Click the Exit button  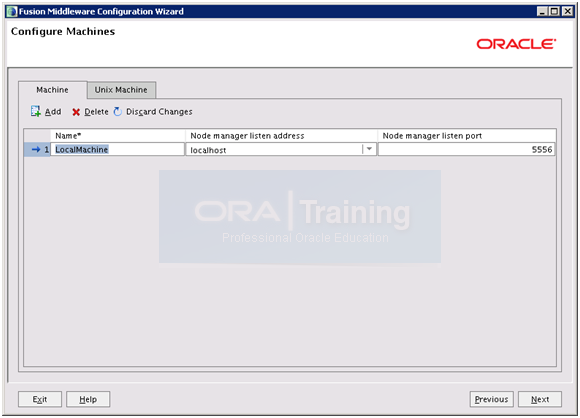tap(40, 399)
